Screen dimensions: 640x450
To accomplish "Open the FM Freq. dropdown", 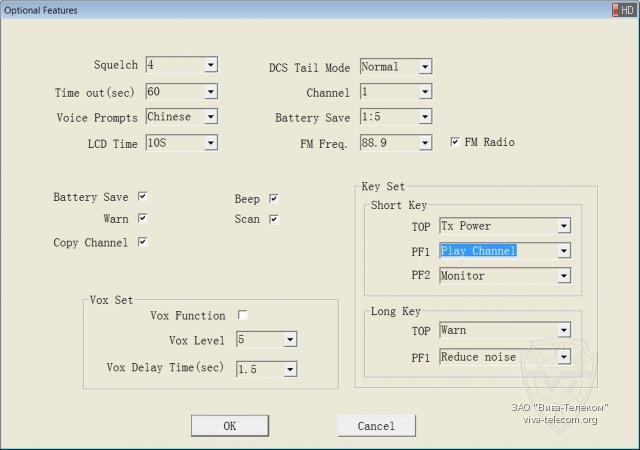I will [x=425, y=143].
